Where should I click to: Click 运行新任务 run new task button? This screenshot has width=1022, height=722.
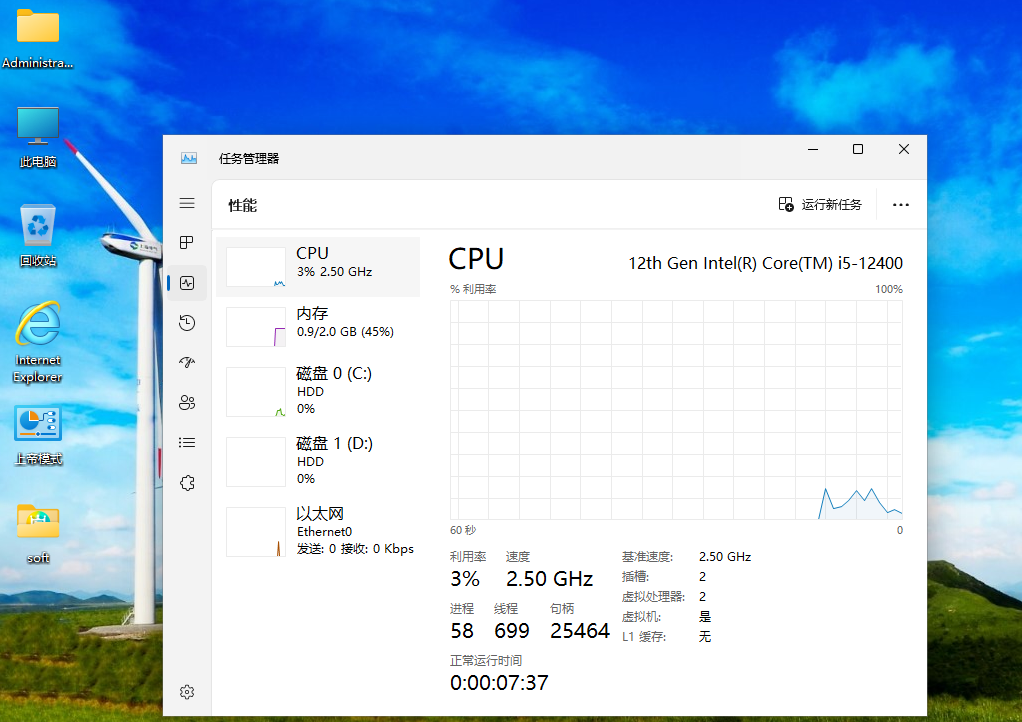point(820,205)
